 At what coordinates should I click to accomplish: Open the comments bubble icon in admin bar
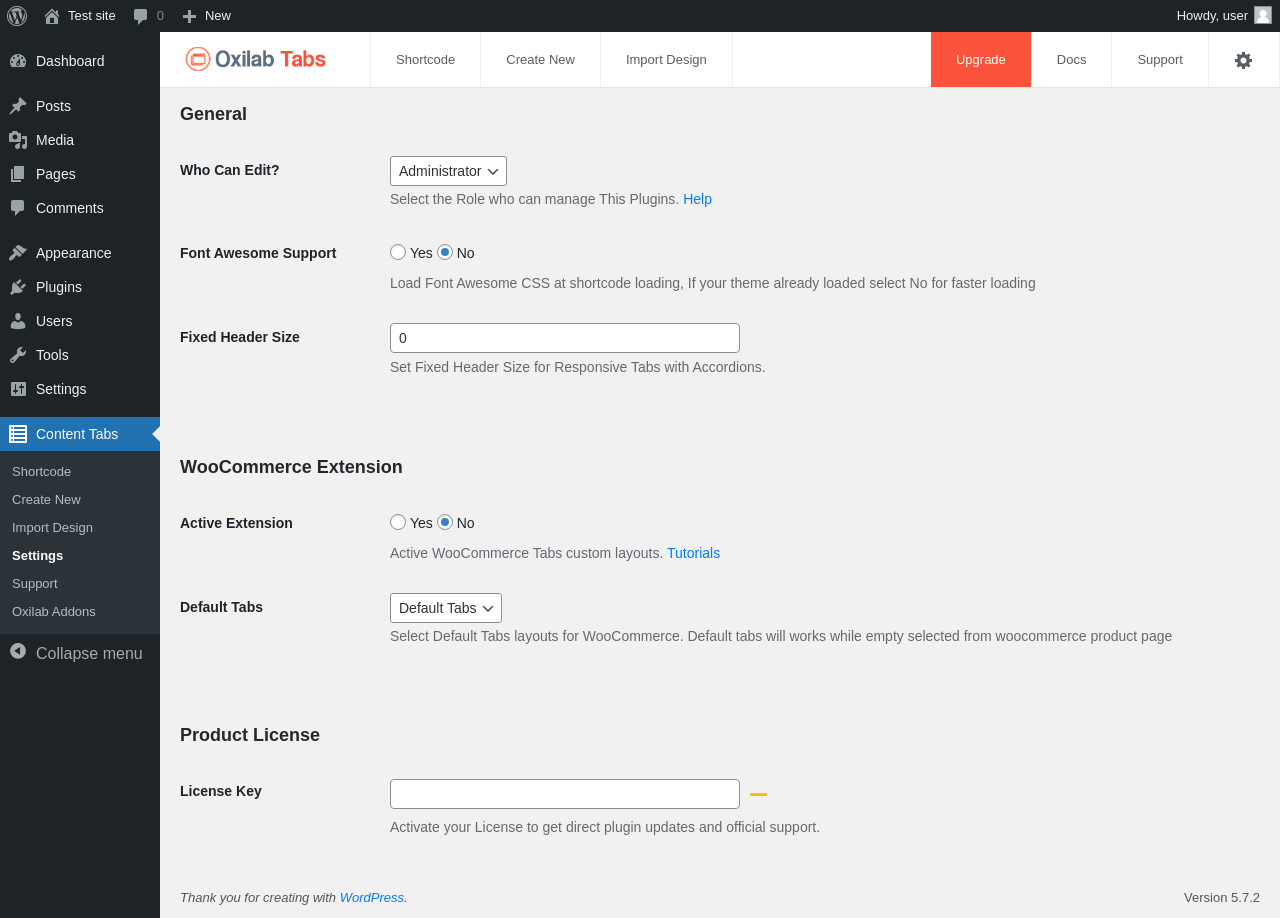(140, 16)
